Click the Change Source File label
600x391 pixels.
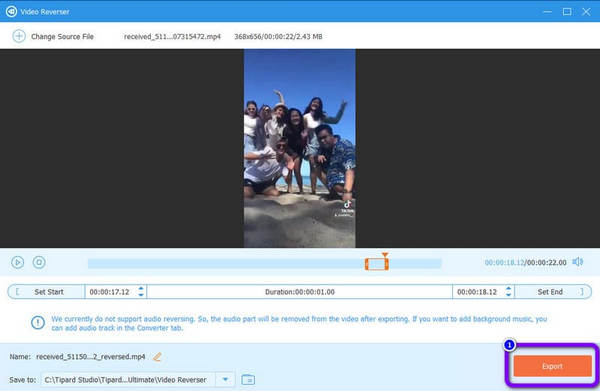click(x=62, y=37)
